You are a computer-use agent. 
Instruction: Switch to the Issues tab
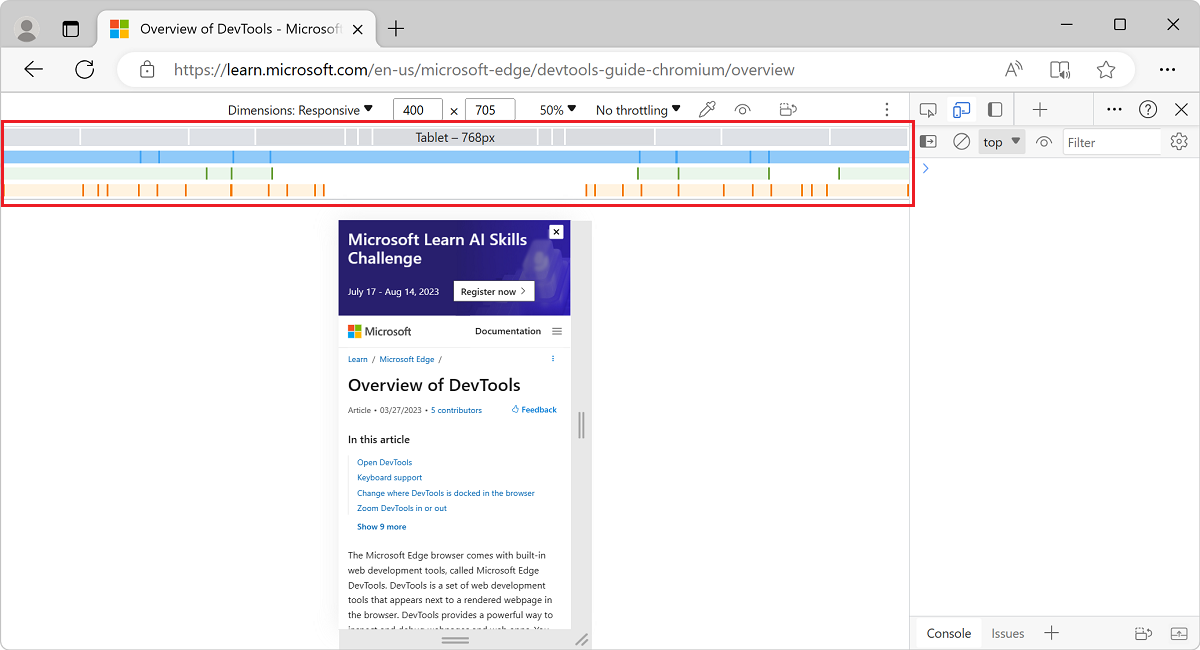tap(1008, 633)
